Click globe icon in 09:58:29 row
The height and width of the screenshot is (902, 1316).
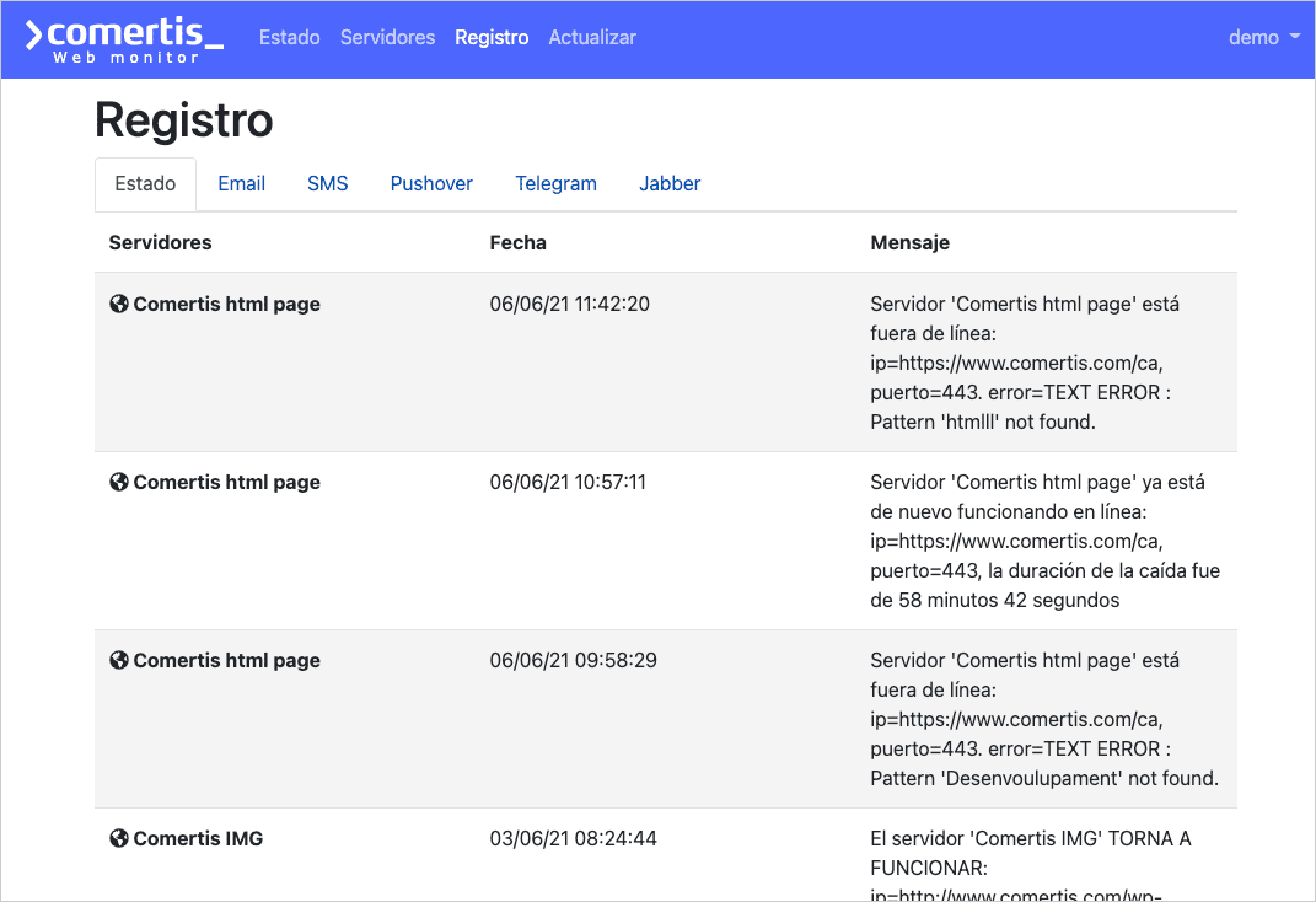coord(119,660)
